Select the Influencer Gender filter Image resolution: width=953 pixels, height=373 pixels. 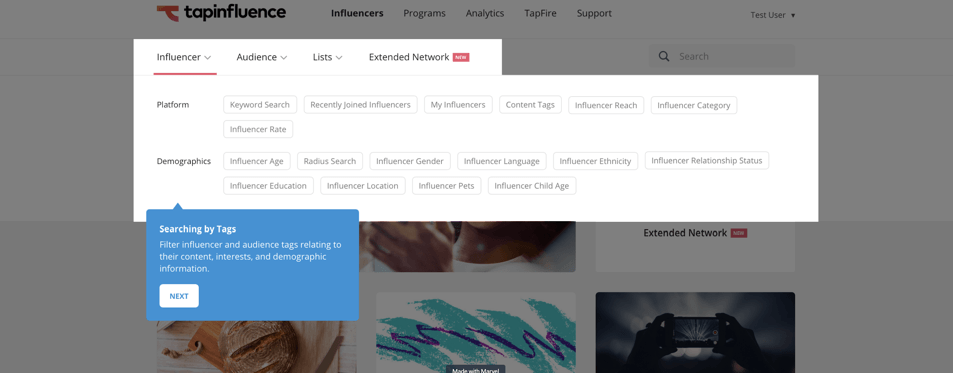pos(410,161)
